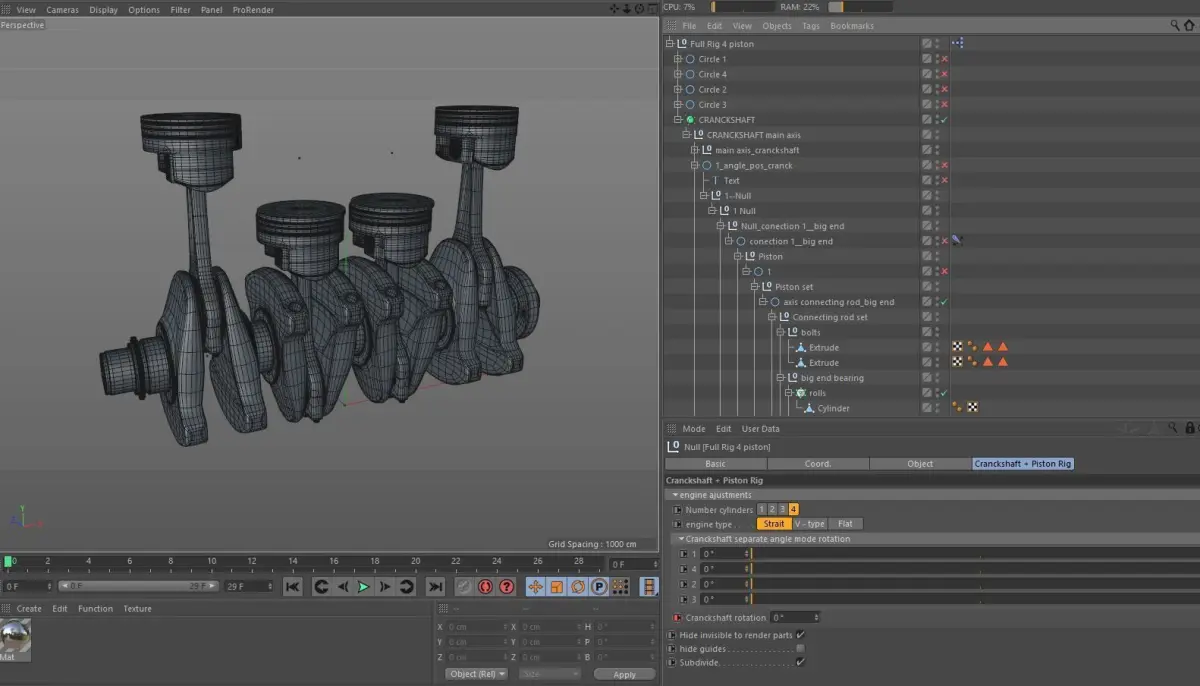
Task: Toggle the Parameter keyframe recording icon
Action: (x=598, y=587)
